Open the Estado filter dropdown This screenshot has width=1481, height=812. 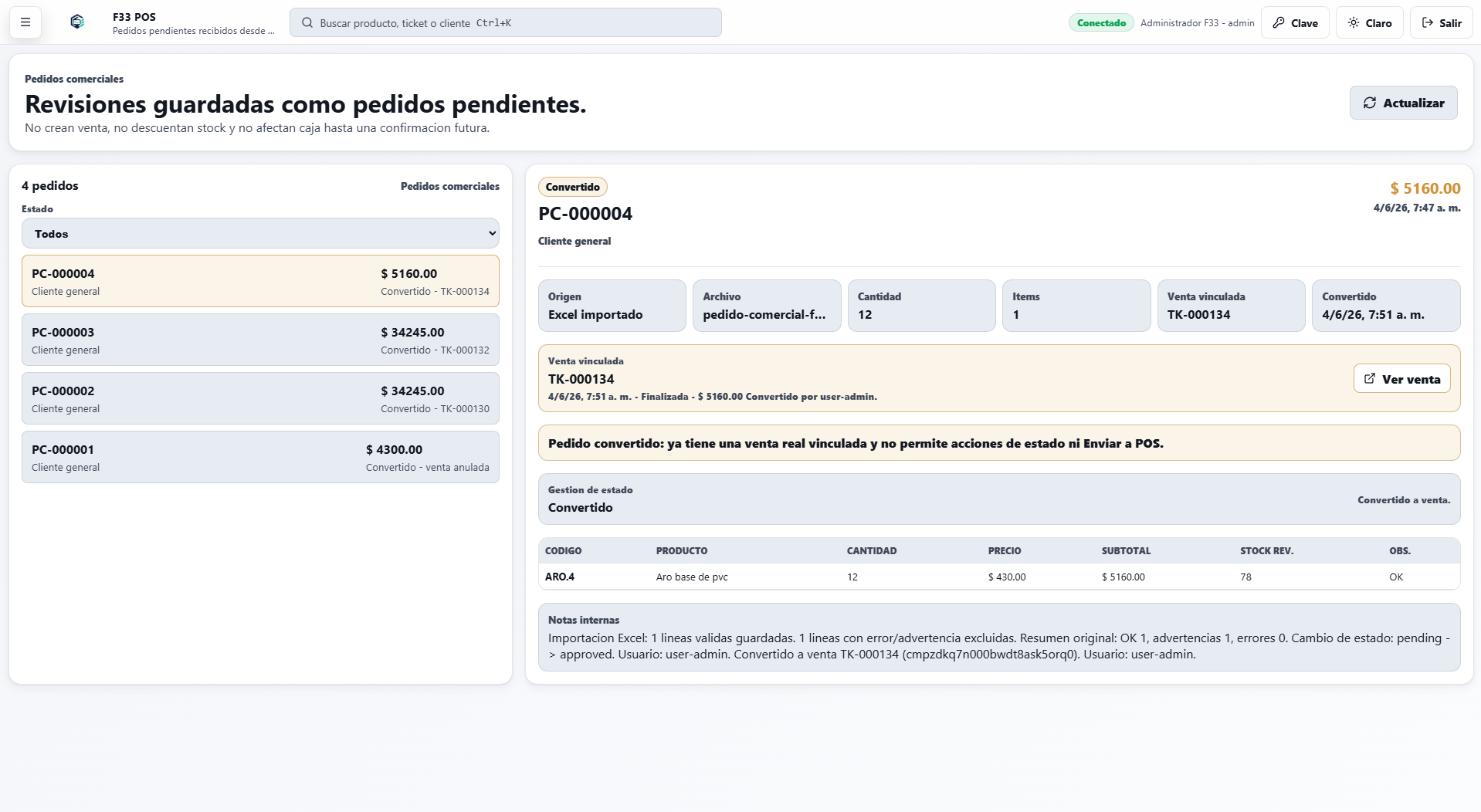click(260, 233)
